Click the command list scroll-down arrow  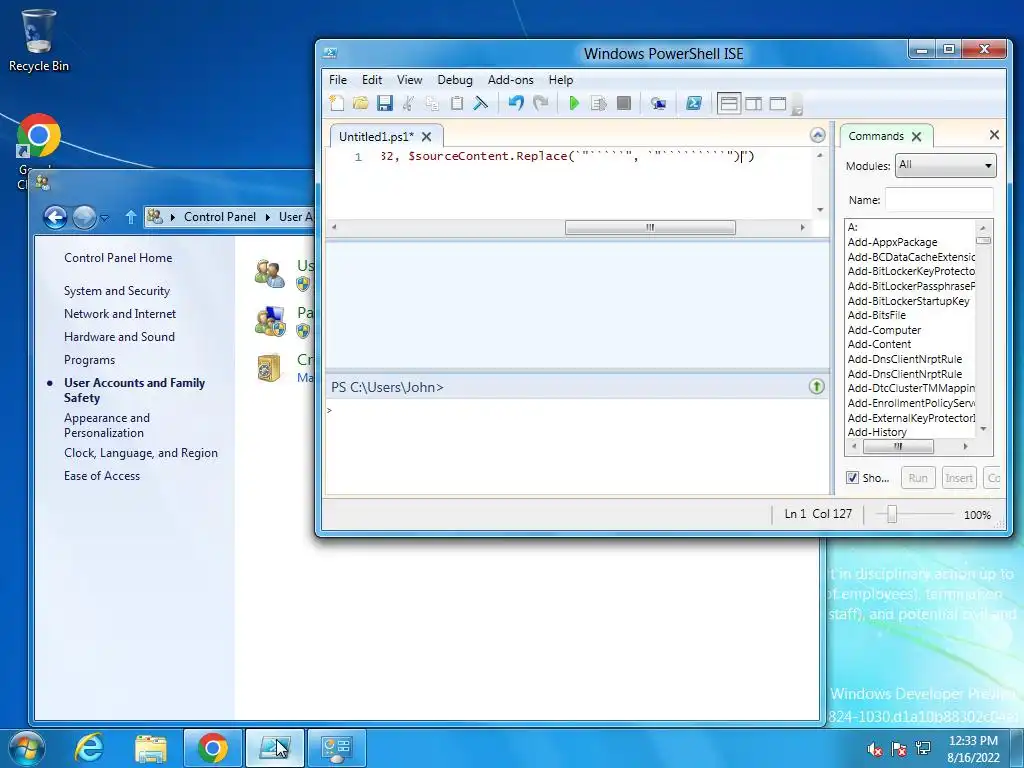click(x=983, y=429)
